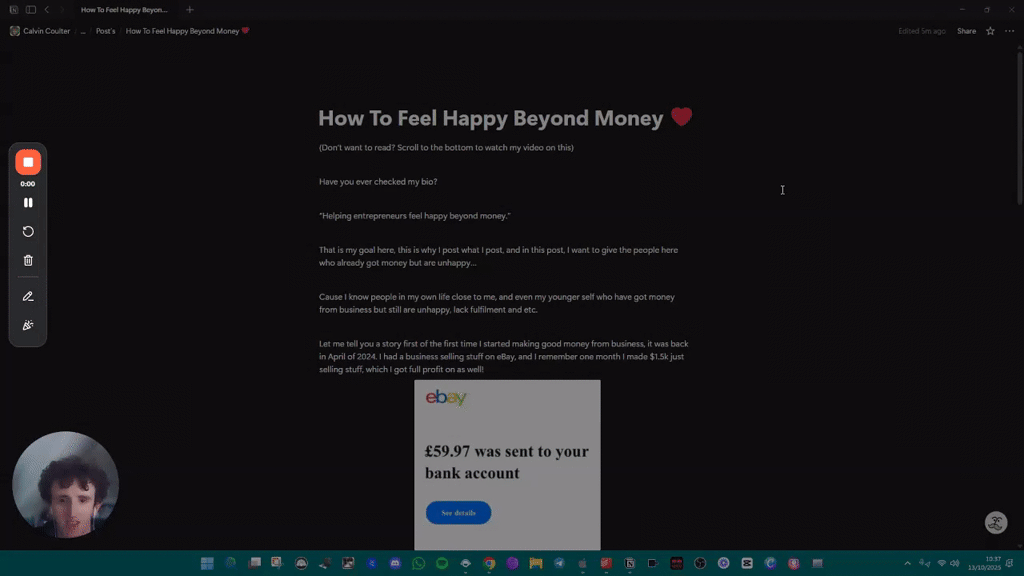Click the See details button in eBay image
This screenshot has width=1024, height=576.
(458, 513)
